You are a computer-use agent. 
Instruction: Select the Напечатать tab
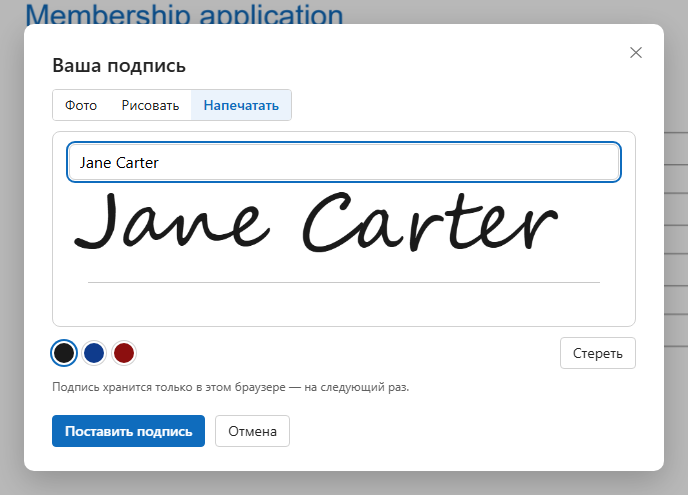click(x=241, y=105)
